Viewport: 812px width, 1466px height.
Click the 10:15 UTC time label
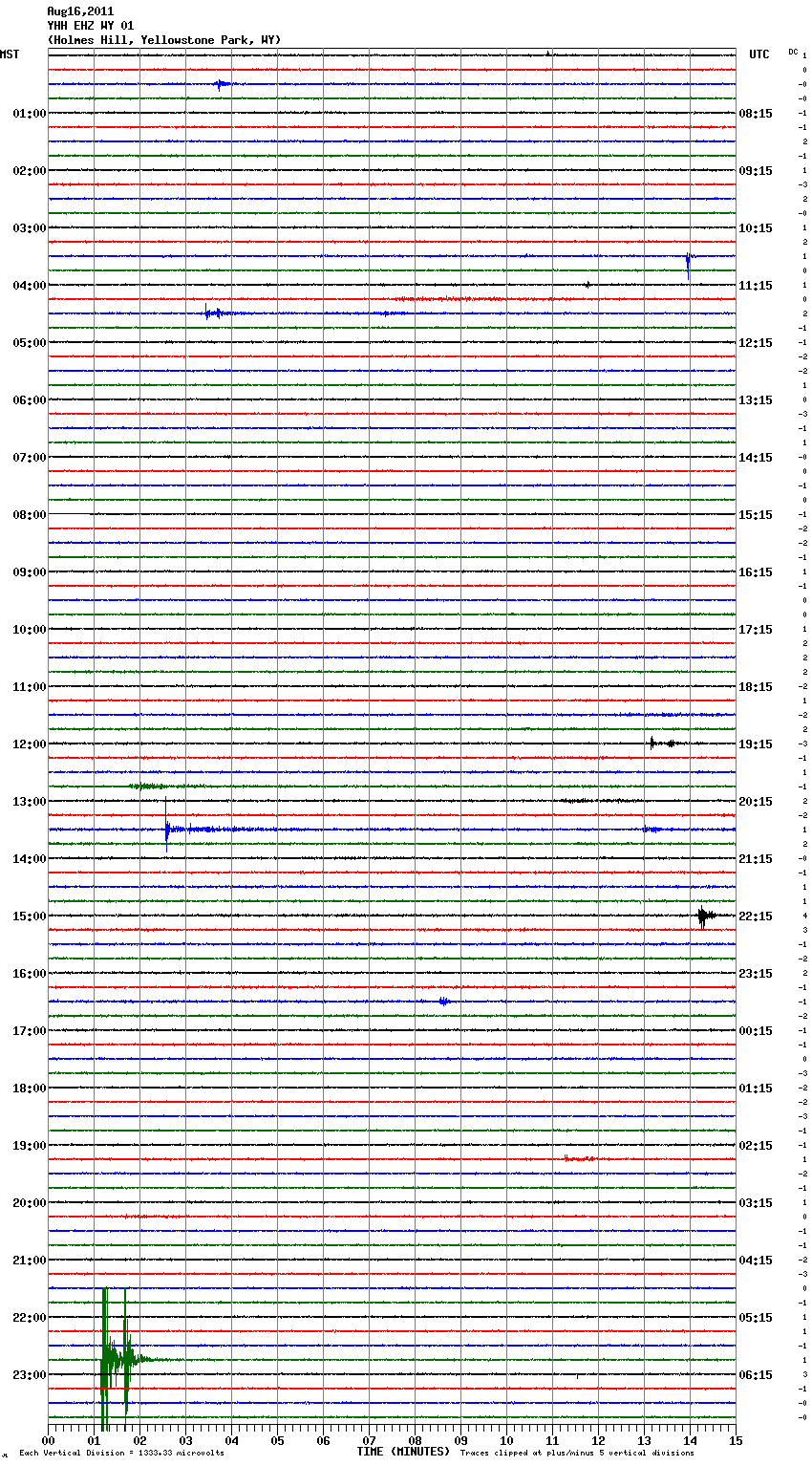(x=756, y=228)
